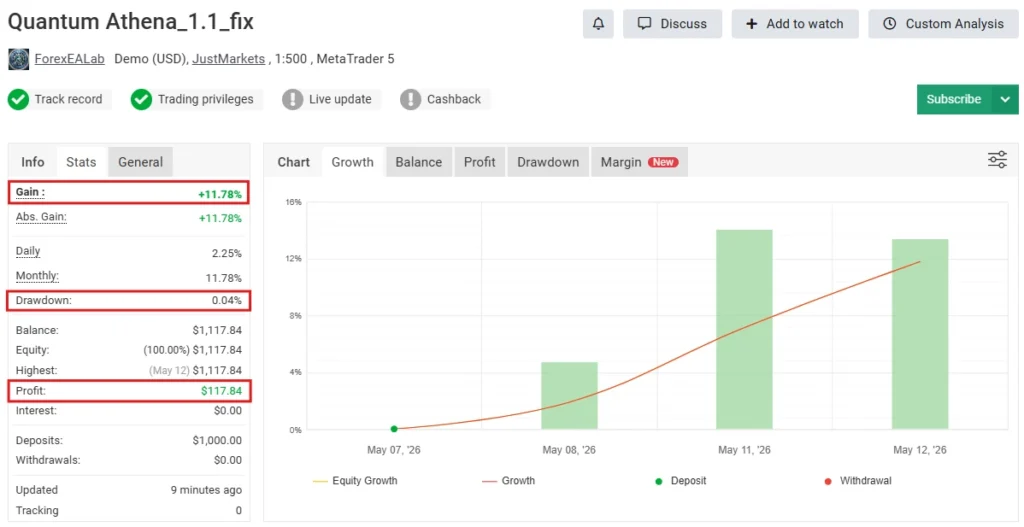Click the Interest value $0.00

(228, 411)
